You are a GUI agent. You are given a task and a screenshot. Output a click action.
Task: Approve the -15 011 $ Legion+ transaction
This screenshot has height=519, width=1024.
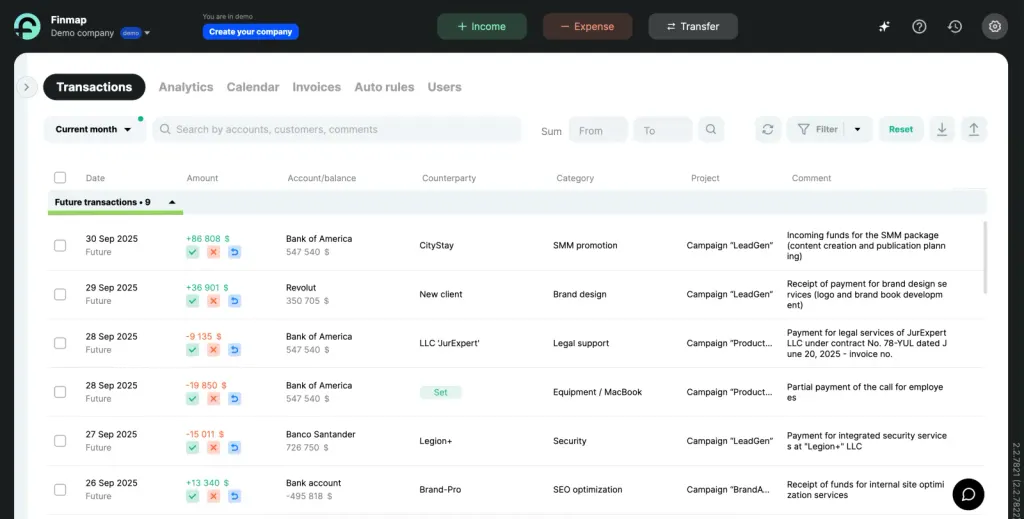click(x=192, y=448)
